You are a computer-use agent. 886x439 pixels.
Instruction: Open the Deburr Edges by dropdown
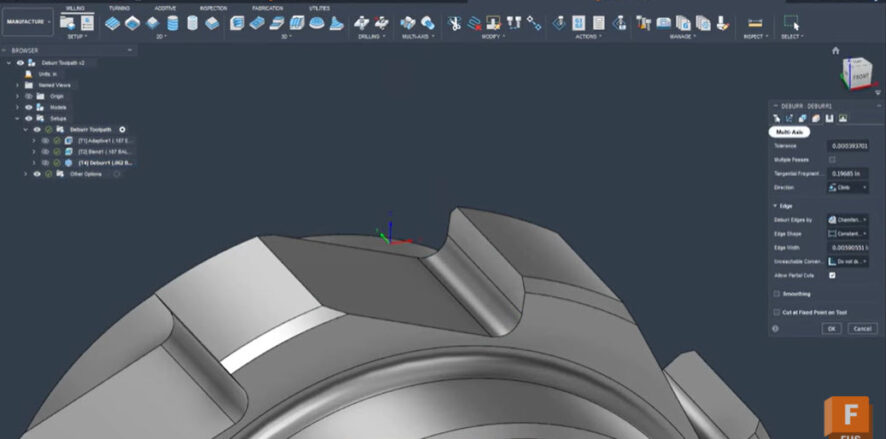click(x=848, y=219)
